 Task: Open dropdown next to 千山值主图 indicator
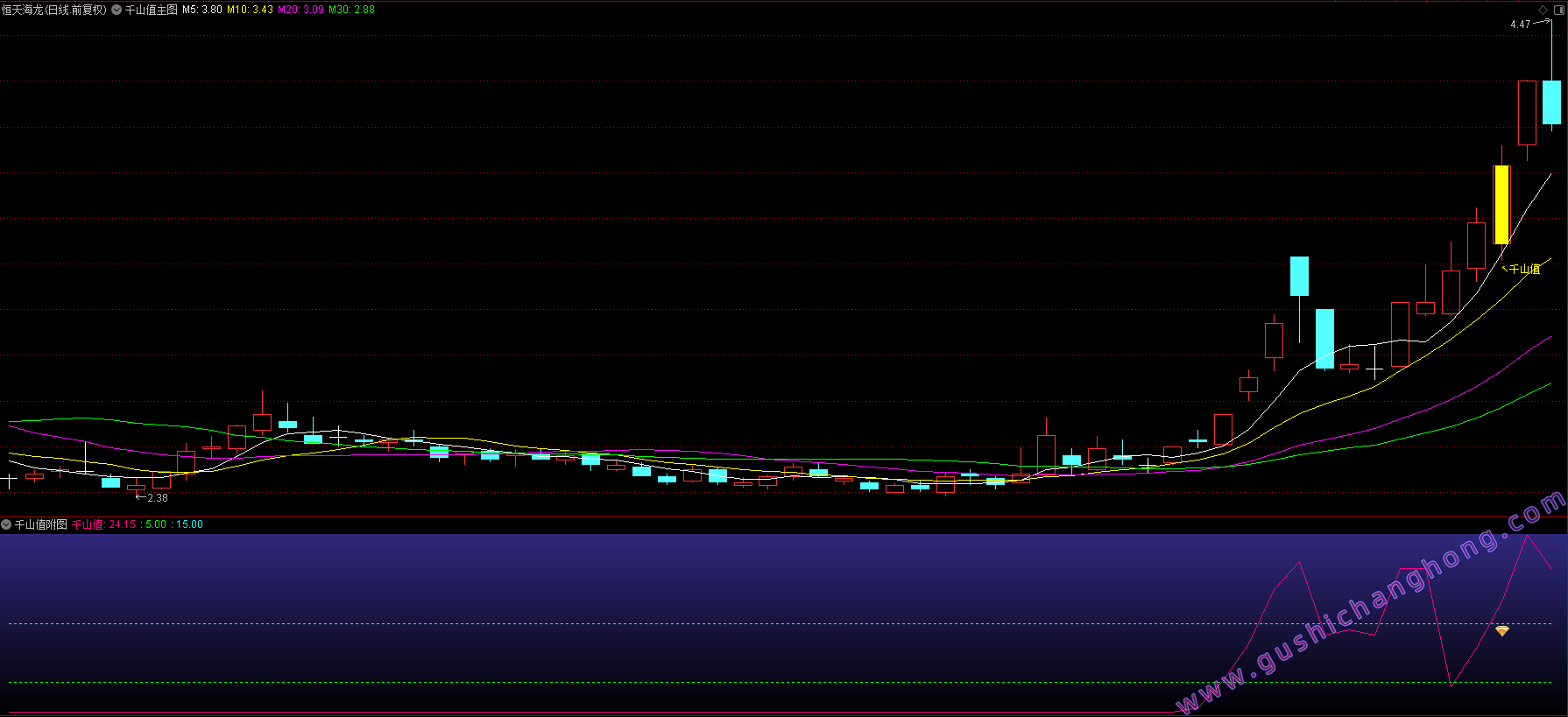[x=117, y=10]
